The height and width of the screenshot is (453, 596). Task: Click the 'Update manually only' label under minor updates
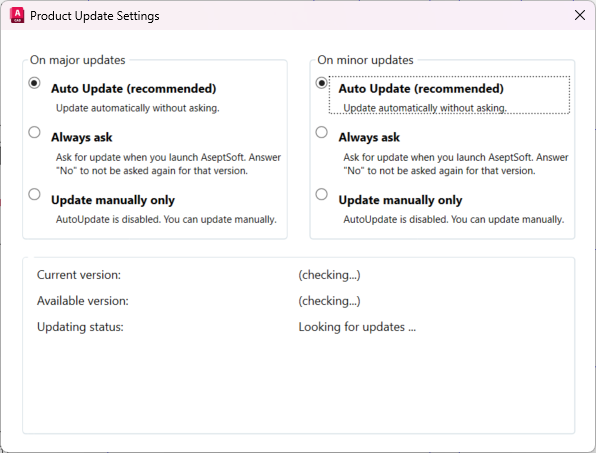[400, 200]
